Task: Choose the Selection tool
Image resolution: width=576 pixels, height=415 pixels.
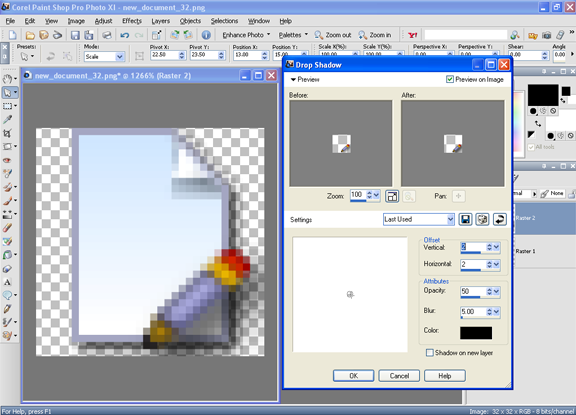Action: (7, 106)
